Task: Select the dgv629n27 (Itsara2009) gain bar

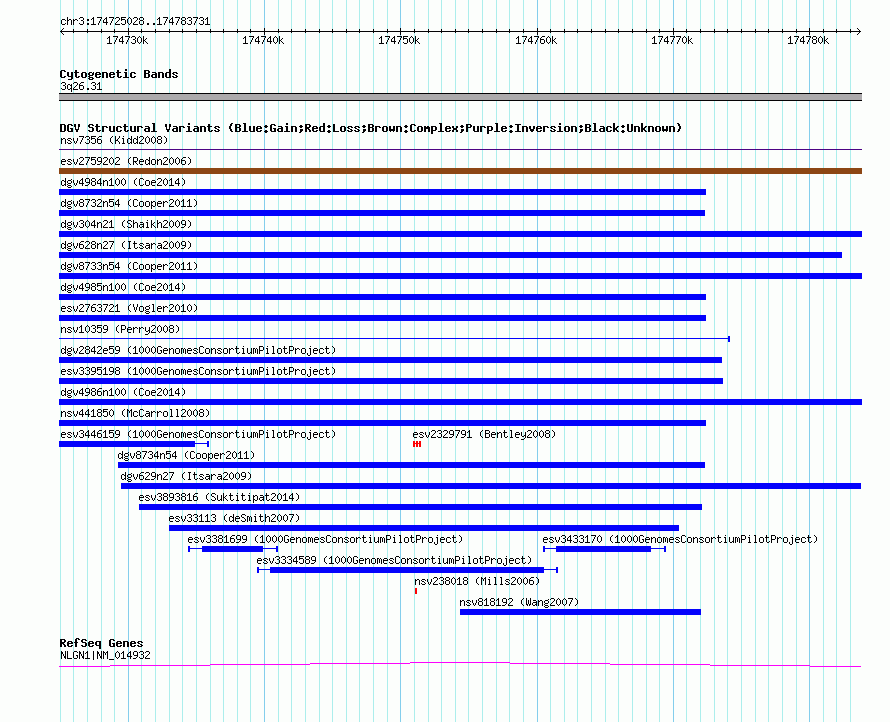Action: [x=491, y=486]
